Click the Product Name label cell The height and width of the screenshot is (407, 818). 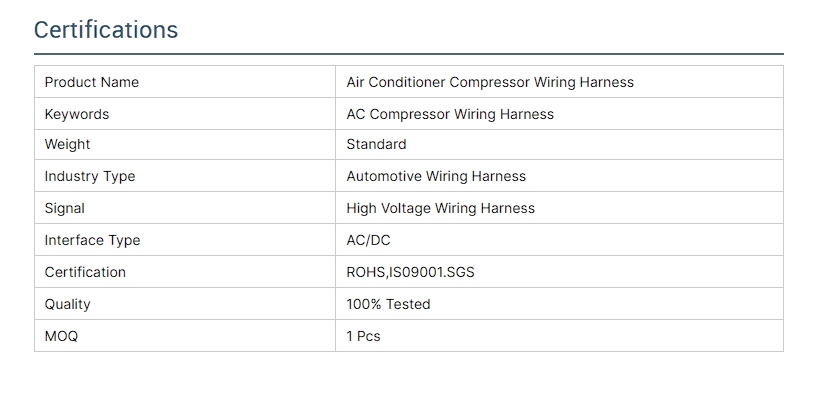point(92,82)
